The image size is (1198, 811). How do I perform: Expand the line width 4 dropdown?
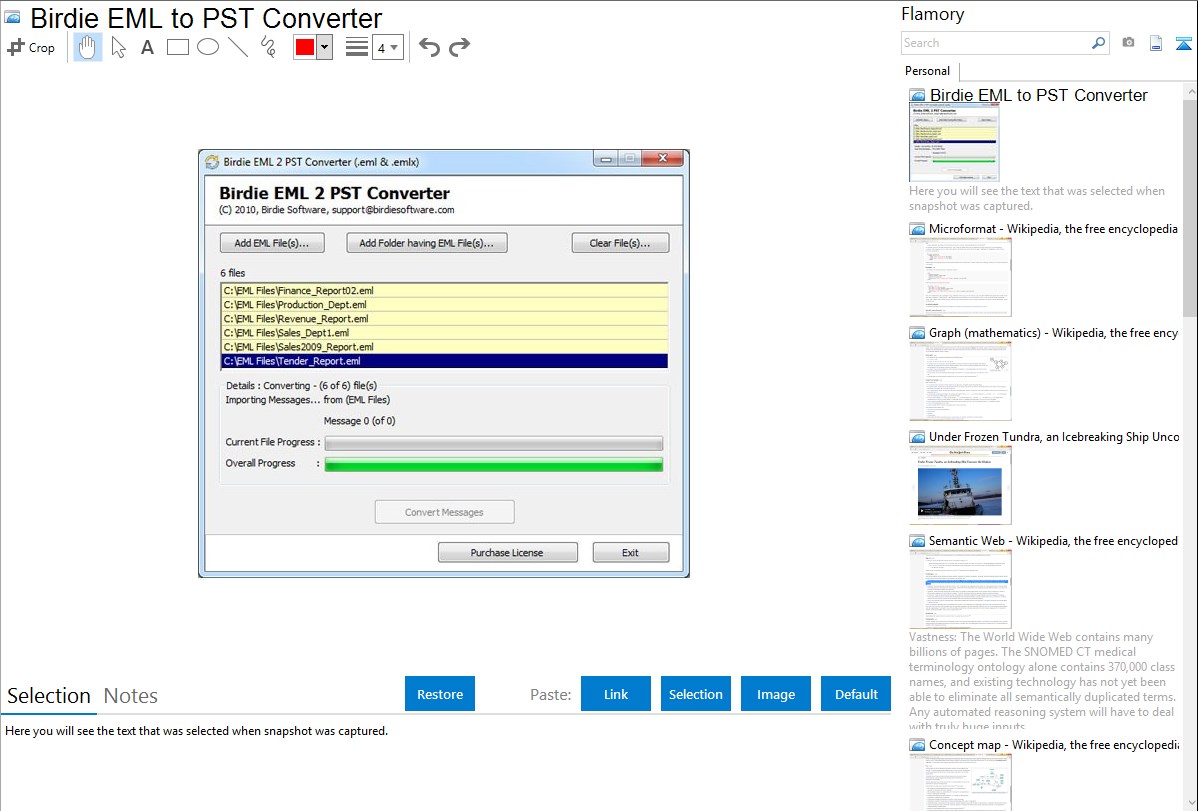click(388, 47)
